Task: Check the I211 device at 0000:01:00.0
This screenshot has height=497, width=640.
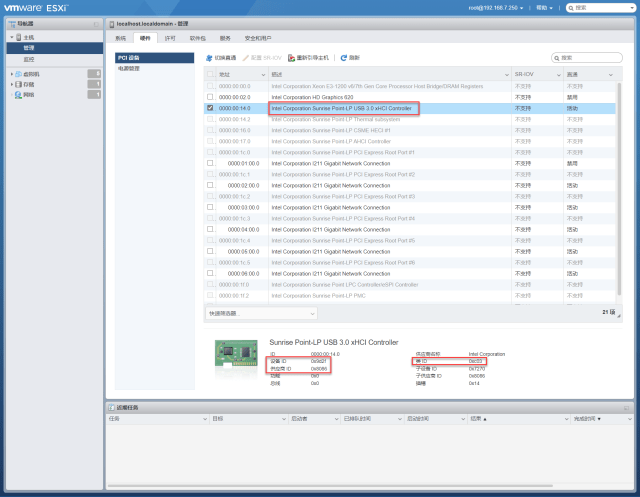Action: pyautogui.click(x=210, y=163)
